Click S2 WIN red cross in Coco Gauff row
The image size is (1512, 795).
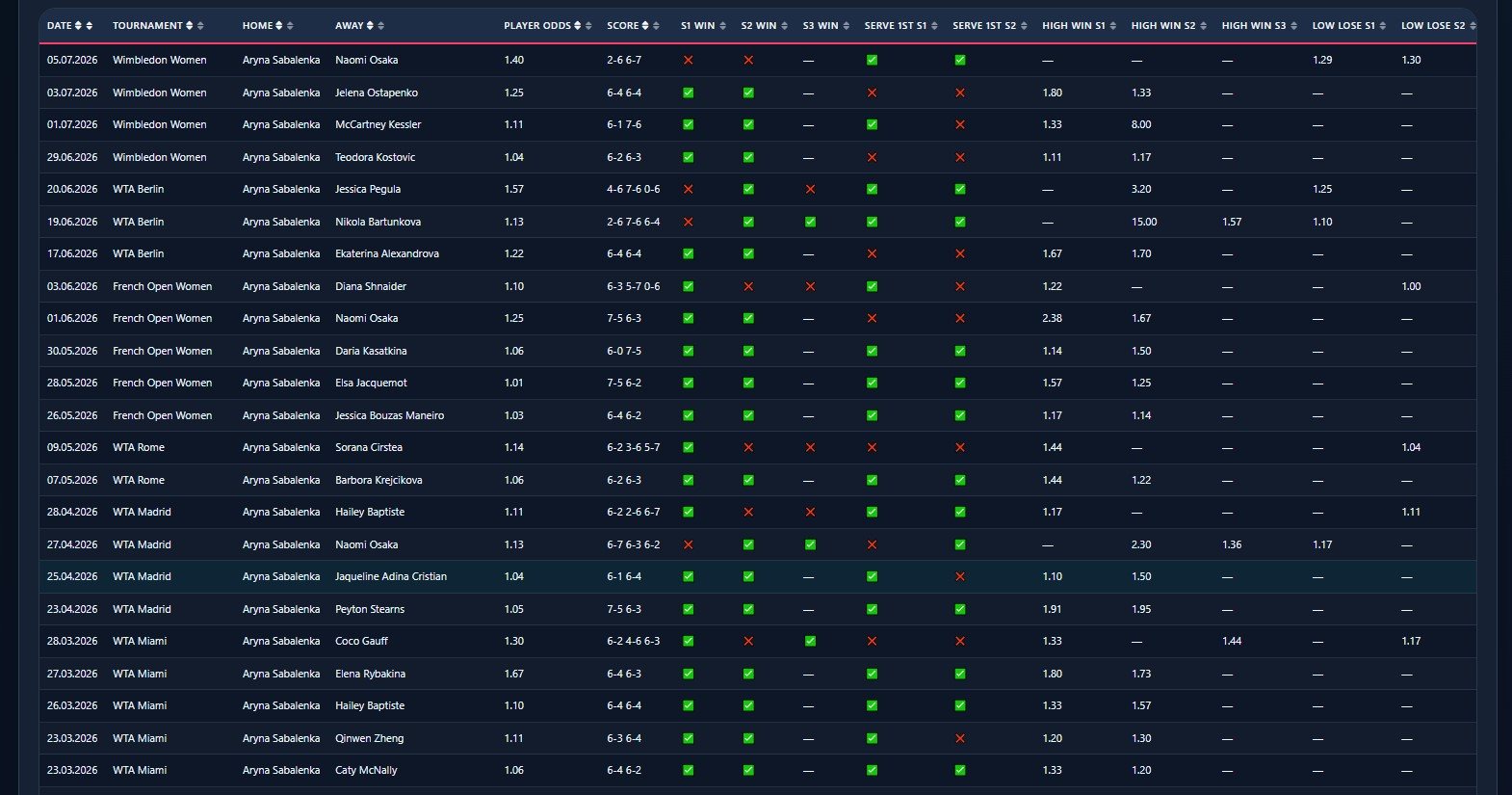[748, 641]
